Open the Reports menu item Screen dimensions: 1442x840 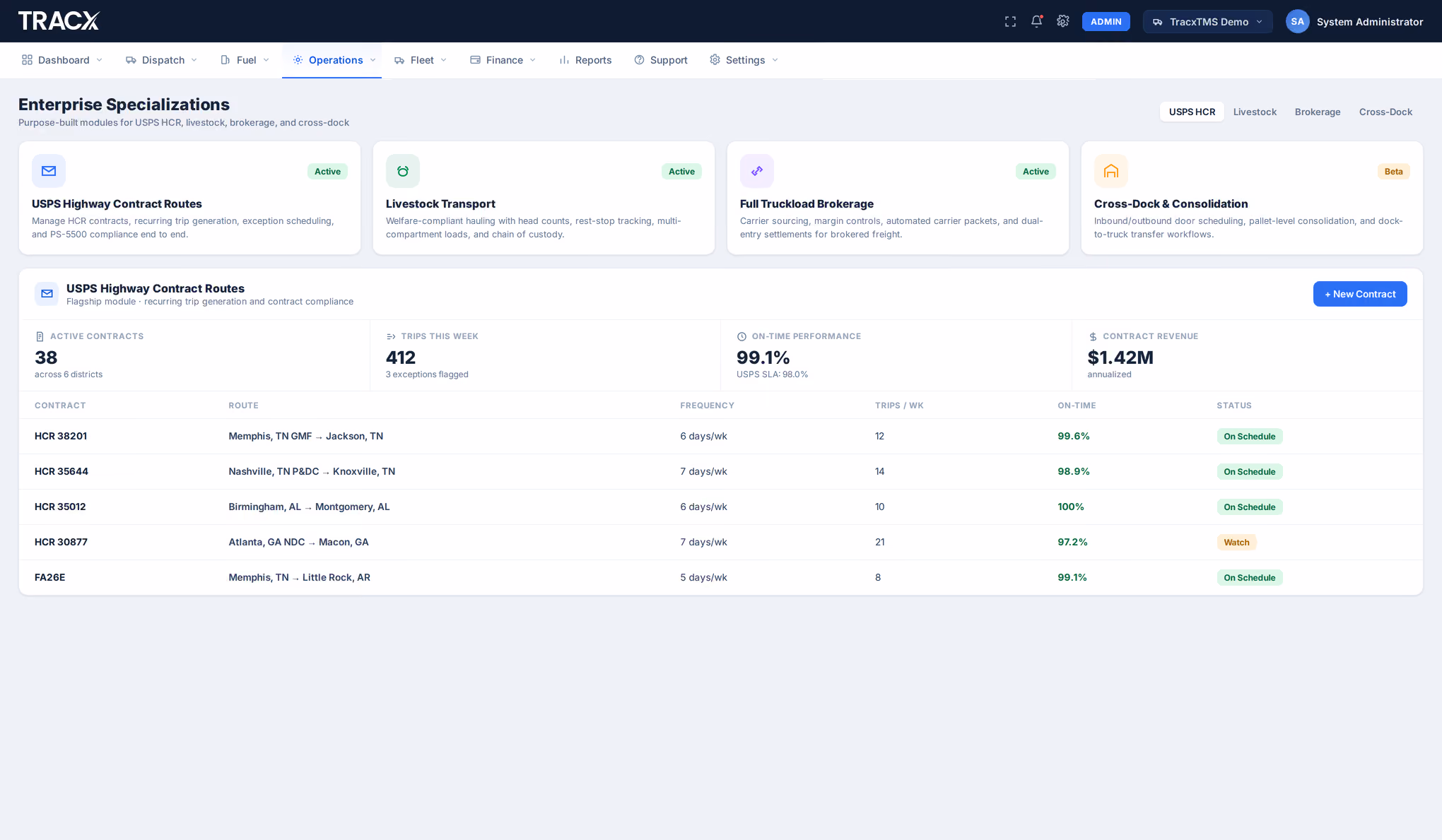click(585, 60)
